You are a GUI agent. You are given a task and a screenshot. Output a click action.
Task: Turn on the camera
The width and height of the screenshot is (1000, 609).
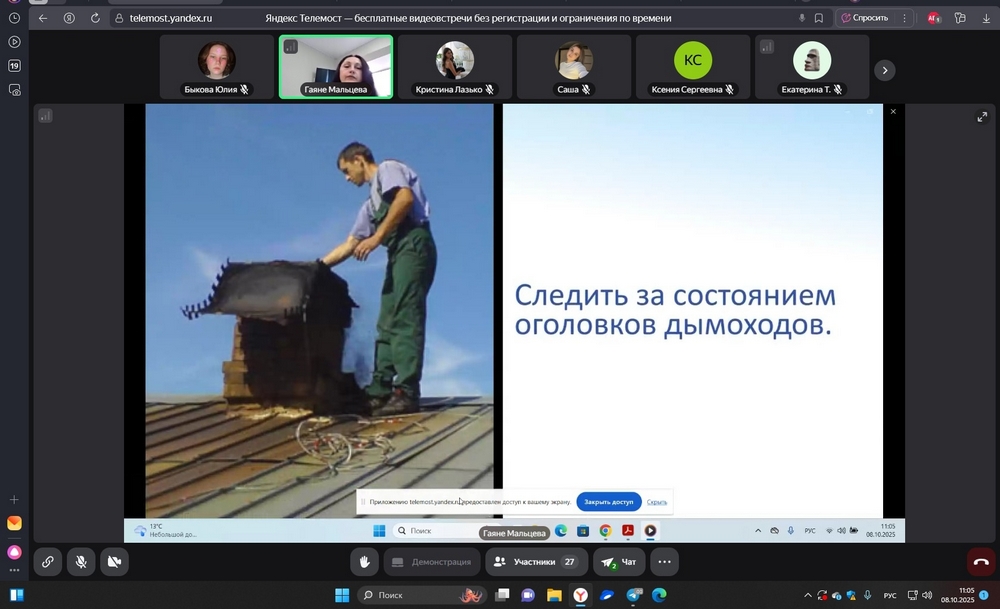(115, 562)
